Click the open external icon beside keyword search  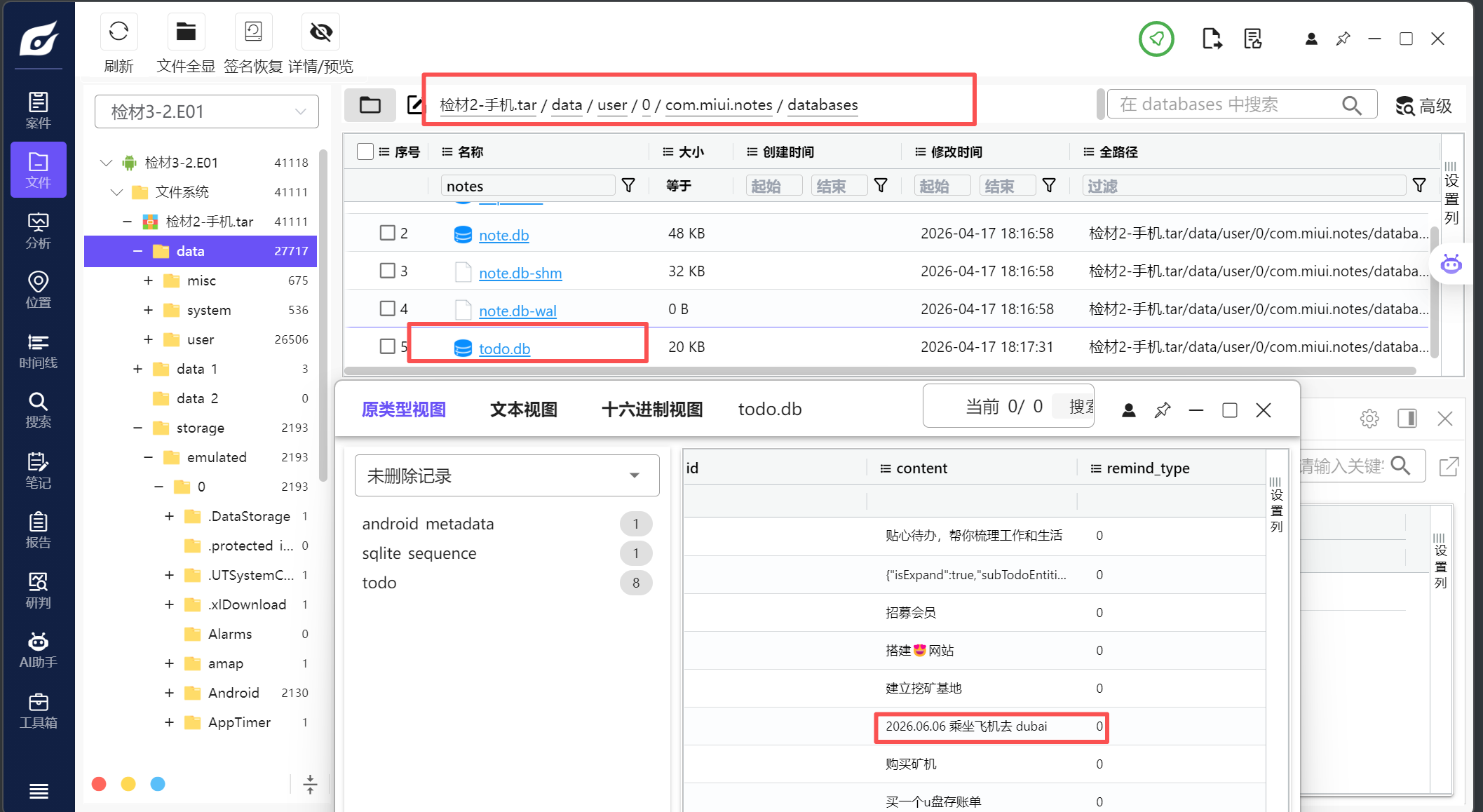click(1449, 466)
